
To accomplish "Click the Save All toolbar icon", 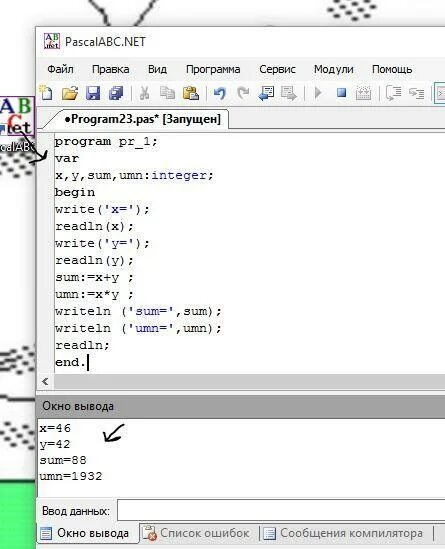I will [x=116, y=93].
